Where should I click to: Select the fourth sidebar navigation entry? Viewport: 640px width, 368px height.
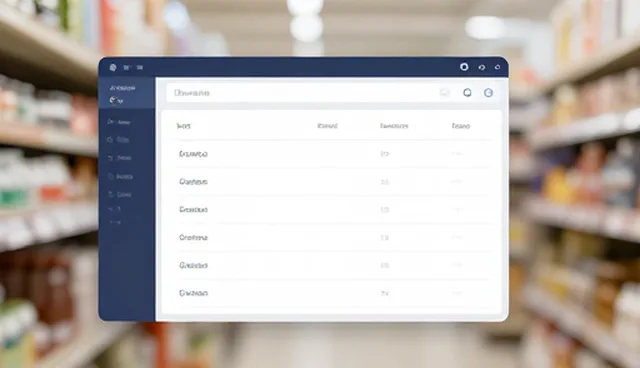(x=120, y=176)
